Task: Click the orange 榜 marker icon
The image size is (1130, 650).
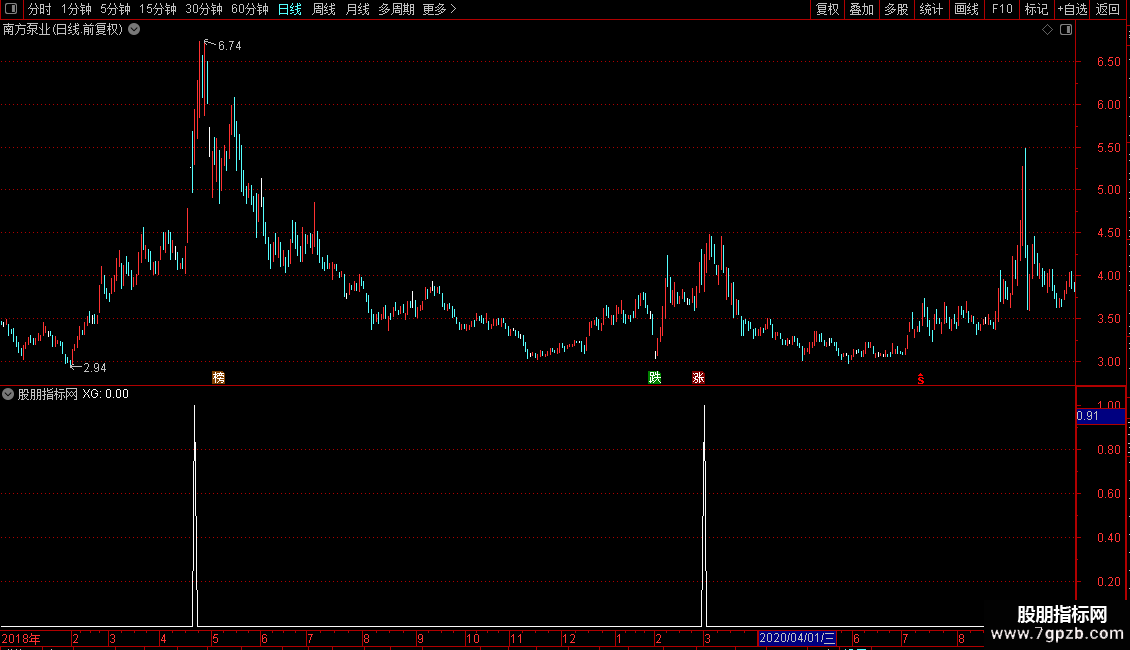Action: tap(218, 378)
